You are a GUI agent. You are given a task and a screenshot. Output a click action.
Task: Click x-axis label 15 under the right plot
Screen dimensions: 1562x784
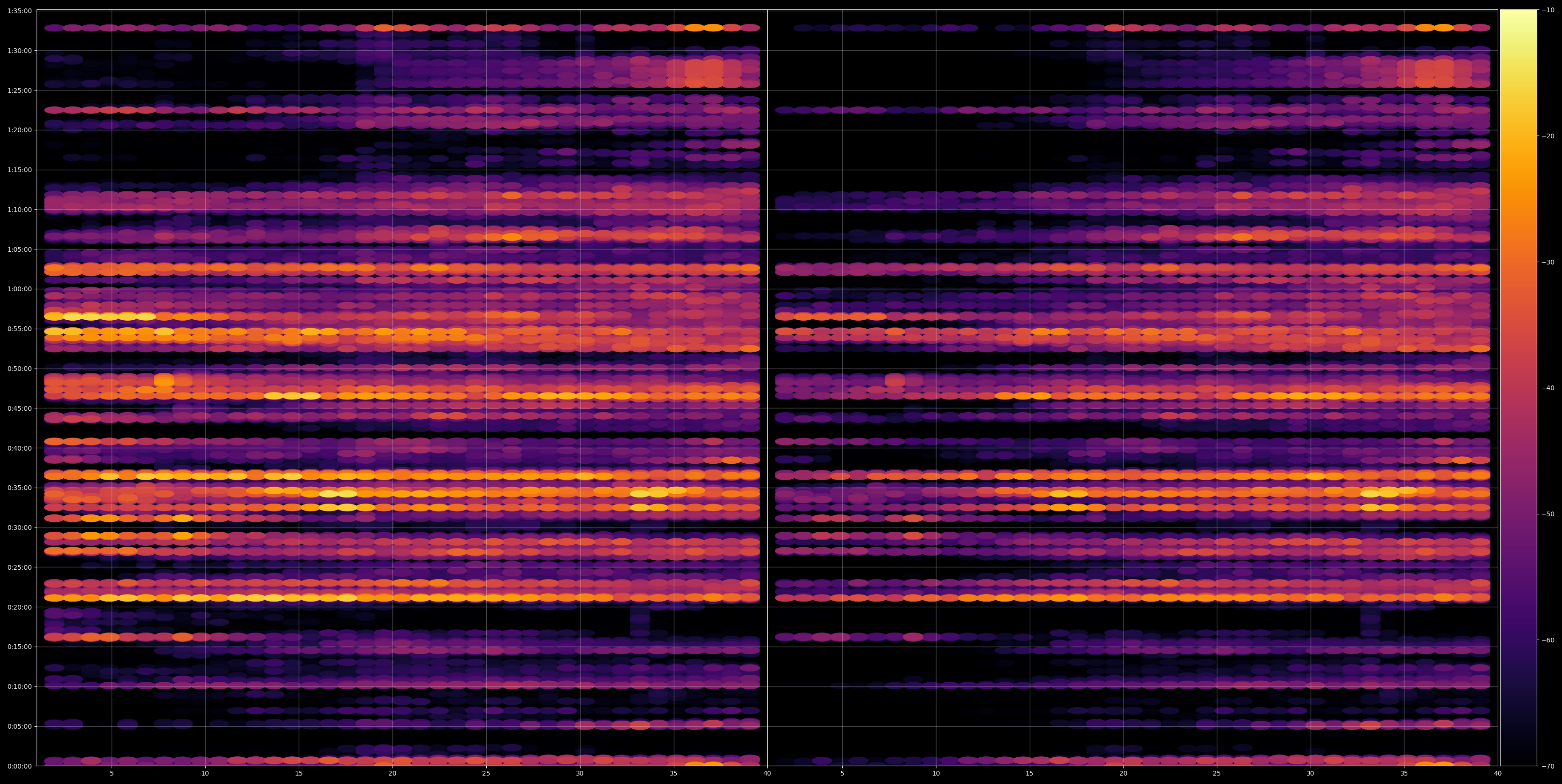point(1030,773)
